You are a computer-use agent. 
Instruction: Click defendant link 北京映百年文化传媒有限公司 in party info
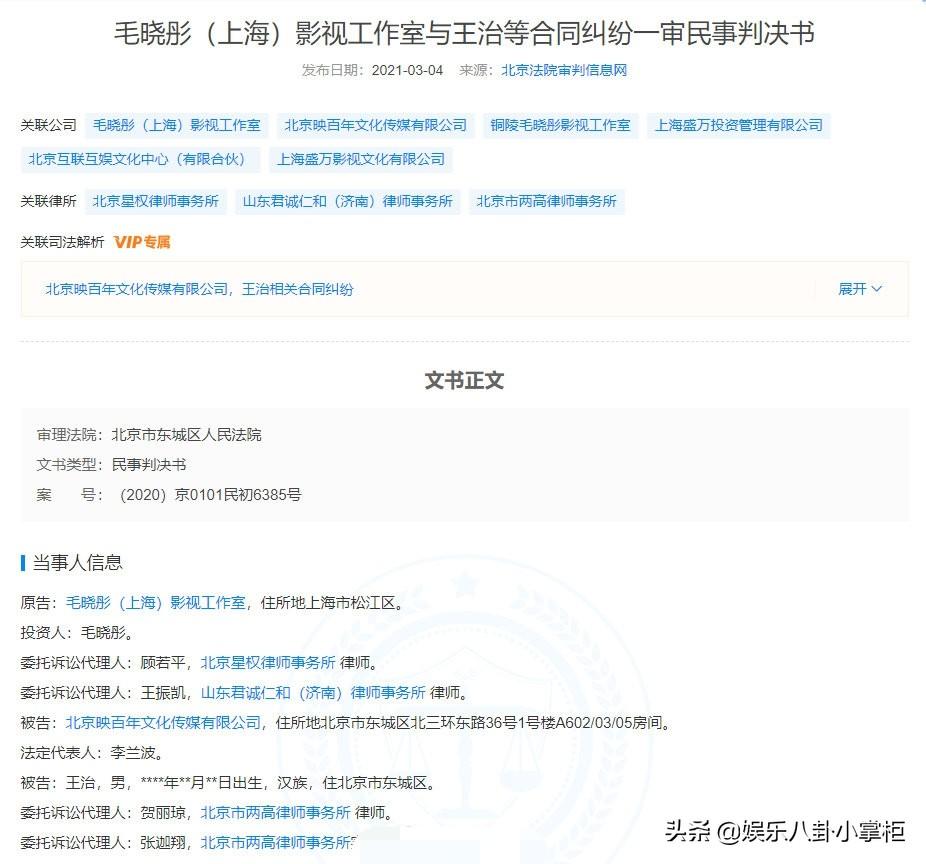pos(163,723)
